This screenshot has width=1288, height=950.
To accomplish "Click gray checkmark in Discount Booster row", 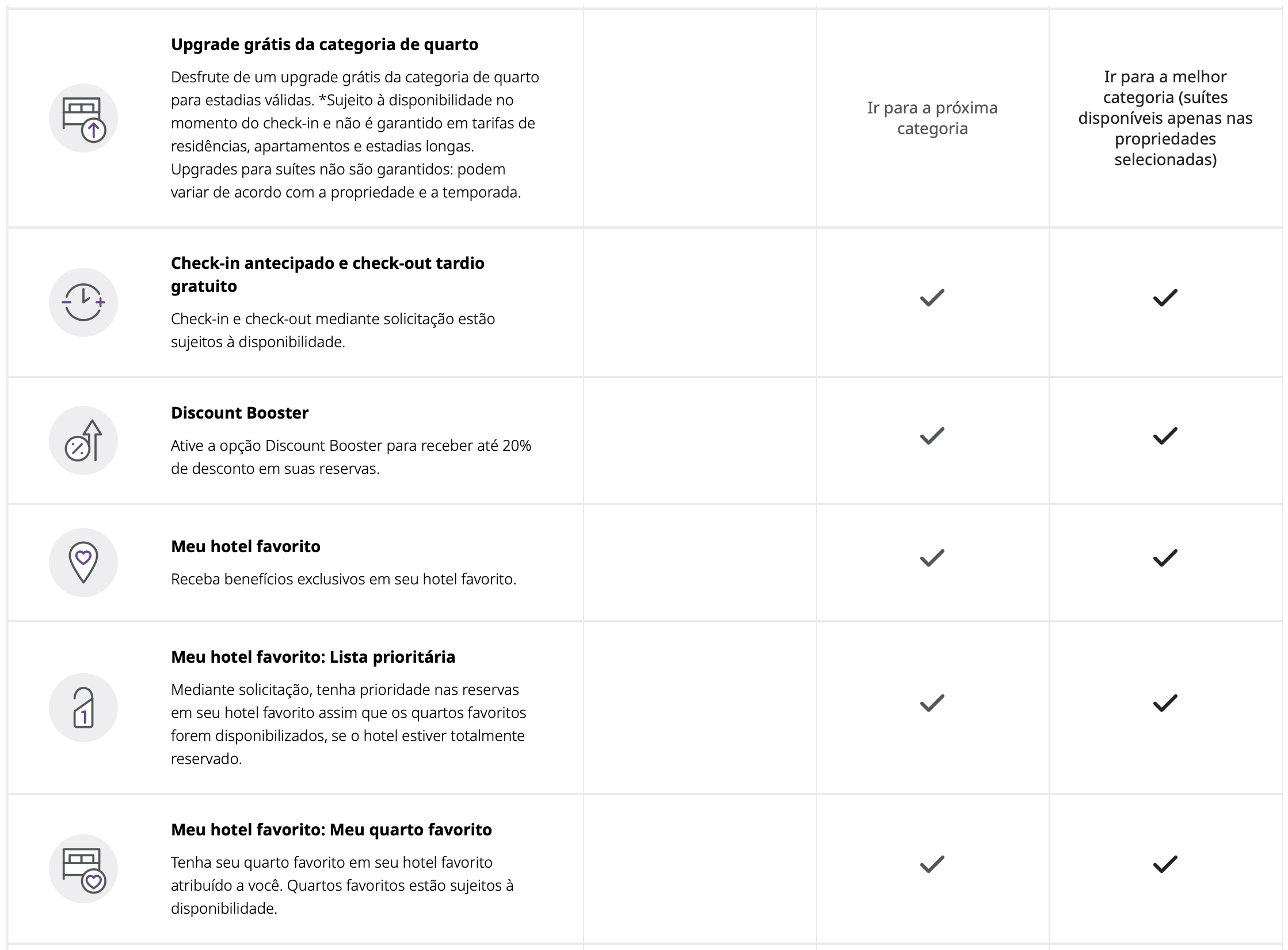I will click(x=932, y=436).
